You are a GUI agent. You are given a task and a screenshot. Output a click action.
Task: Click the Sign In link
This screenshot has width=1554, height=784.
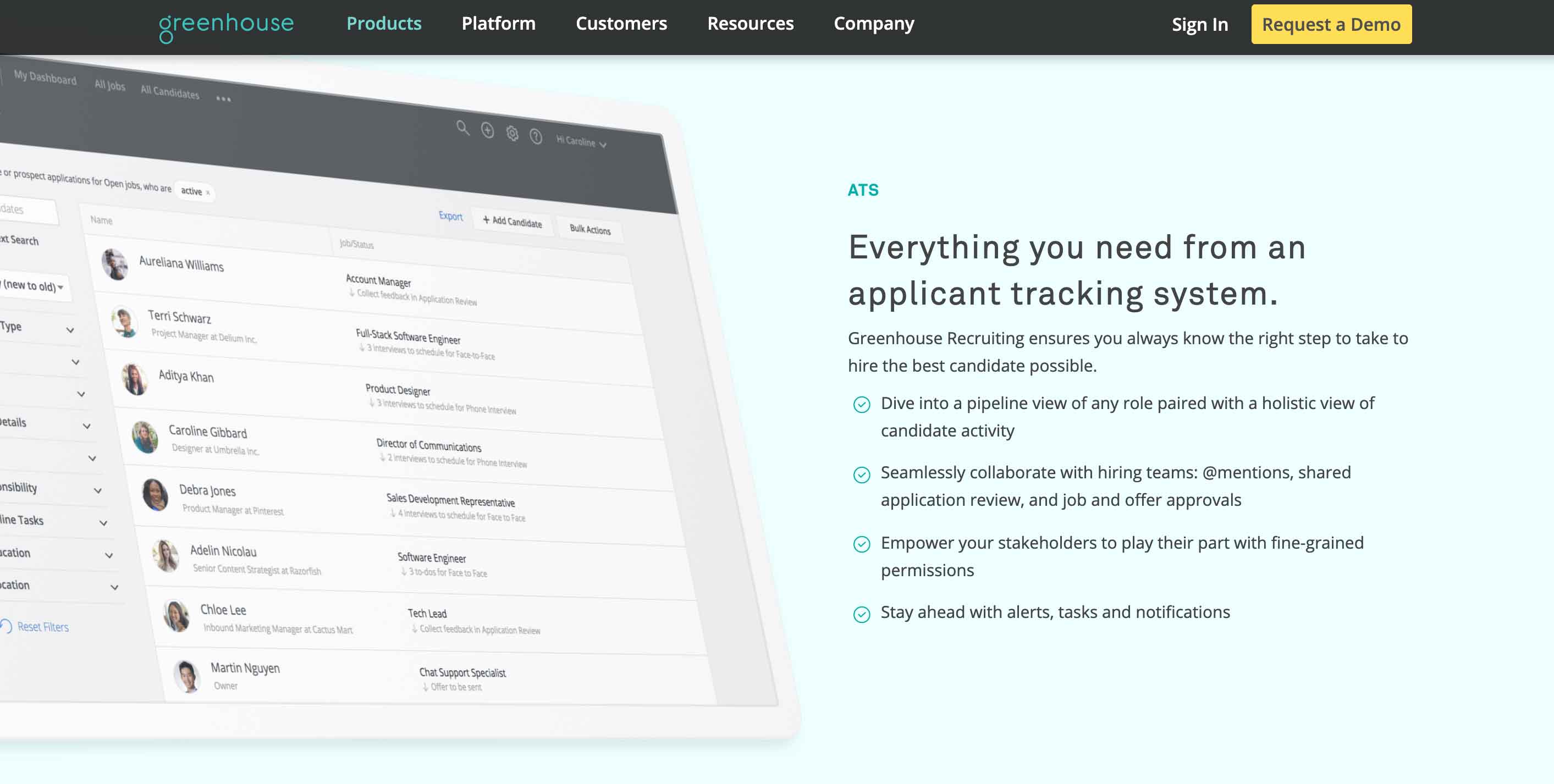pos(1200,24)
